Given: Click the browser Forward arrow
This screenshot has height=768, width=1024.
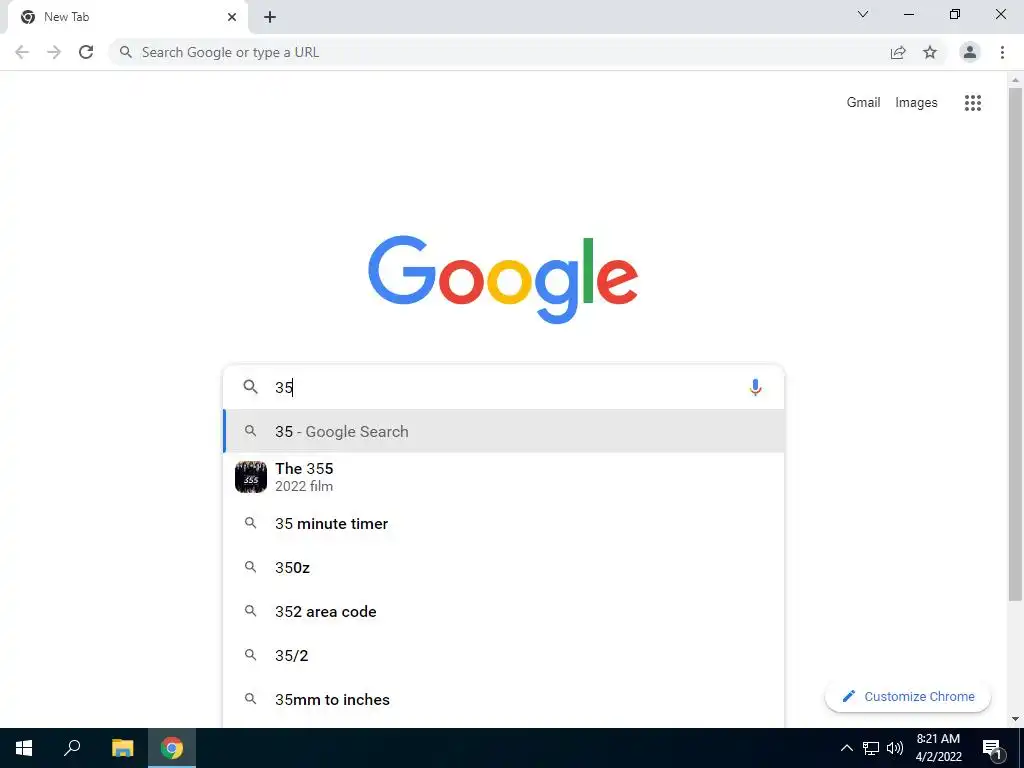Looking at the screenshot, I should pyautogui.click(x=54, y=52).
